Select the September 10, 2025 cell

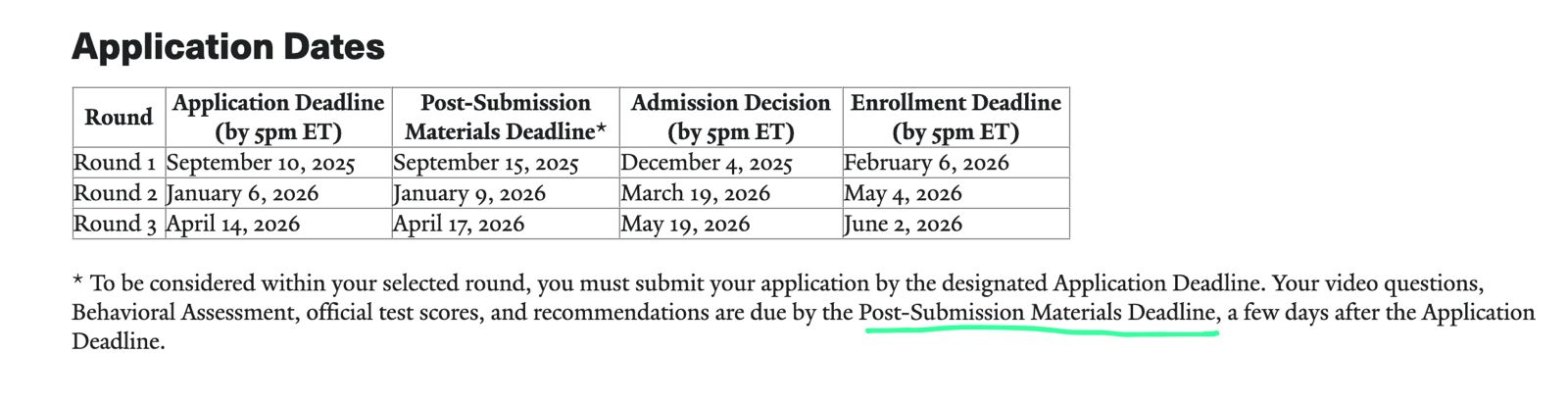point(261,163)
